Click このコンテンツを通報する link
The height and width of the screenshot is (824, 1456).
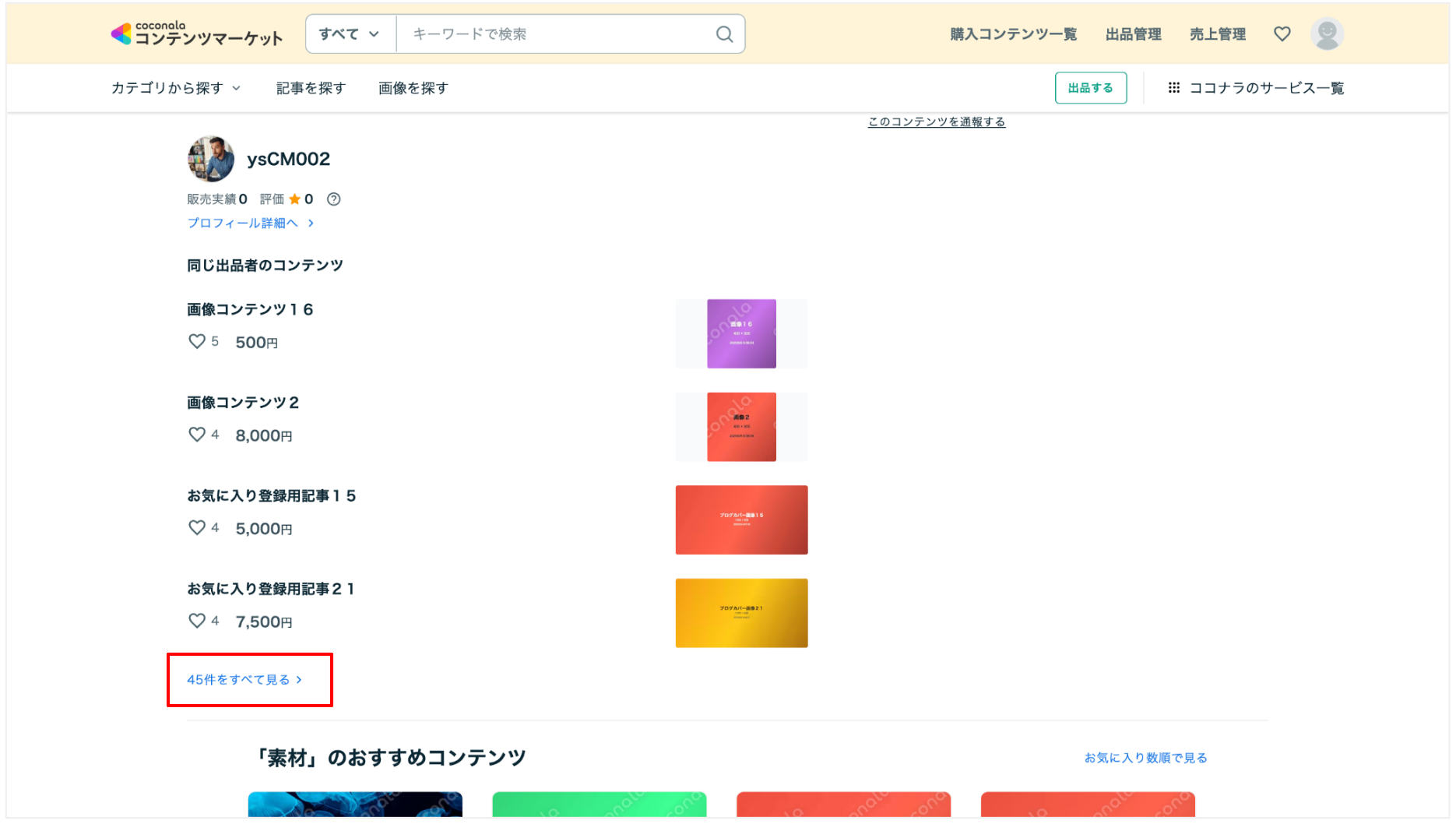pos(937,121)
